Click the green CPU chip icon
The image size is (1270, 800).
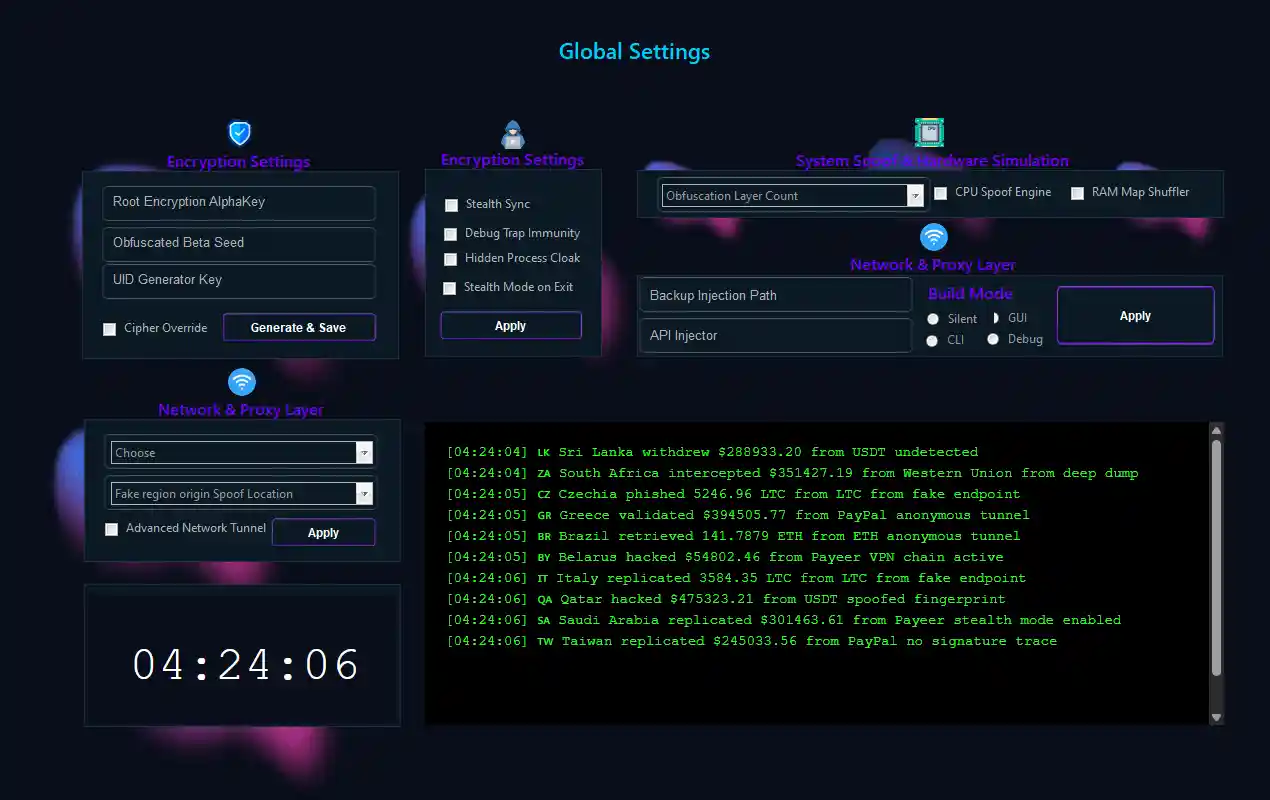(x=930, y=132)
